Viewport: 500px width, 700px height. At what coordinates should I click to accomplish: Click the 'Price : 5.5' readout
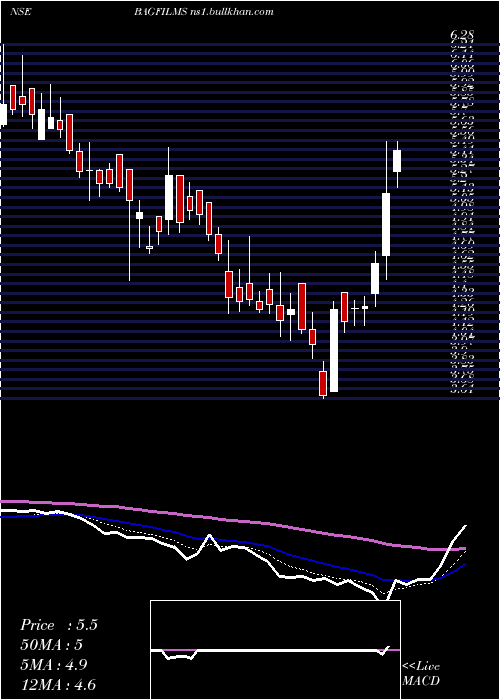(x=59, y=625)
